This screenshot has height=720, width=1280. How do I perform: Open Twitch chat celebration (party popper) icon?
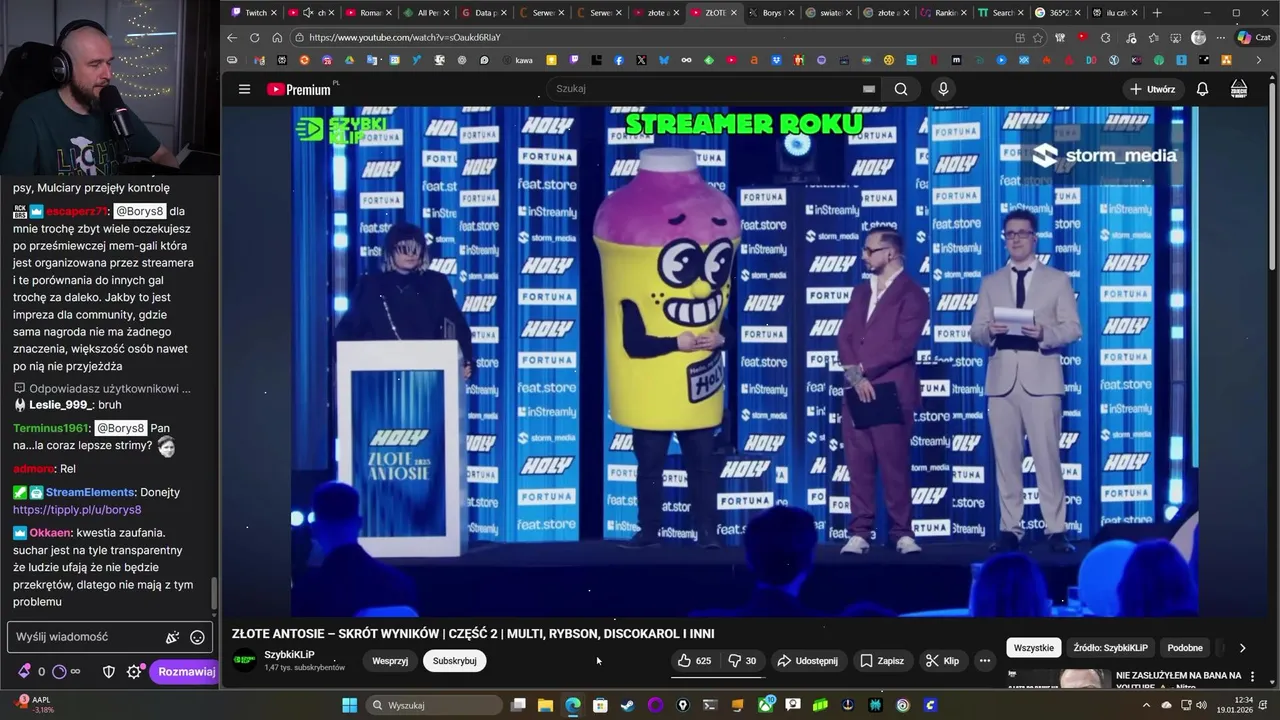point(172,637)
